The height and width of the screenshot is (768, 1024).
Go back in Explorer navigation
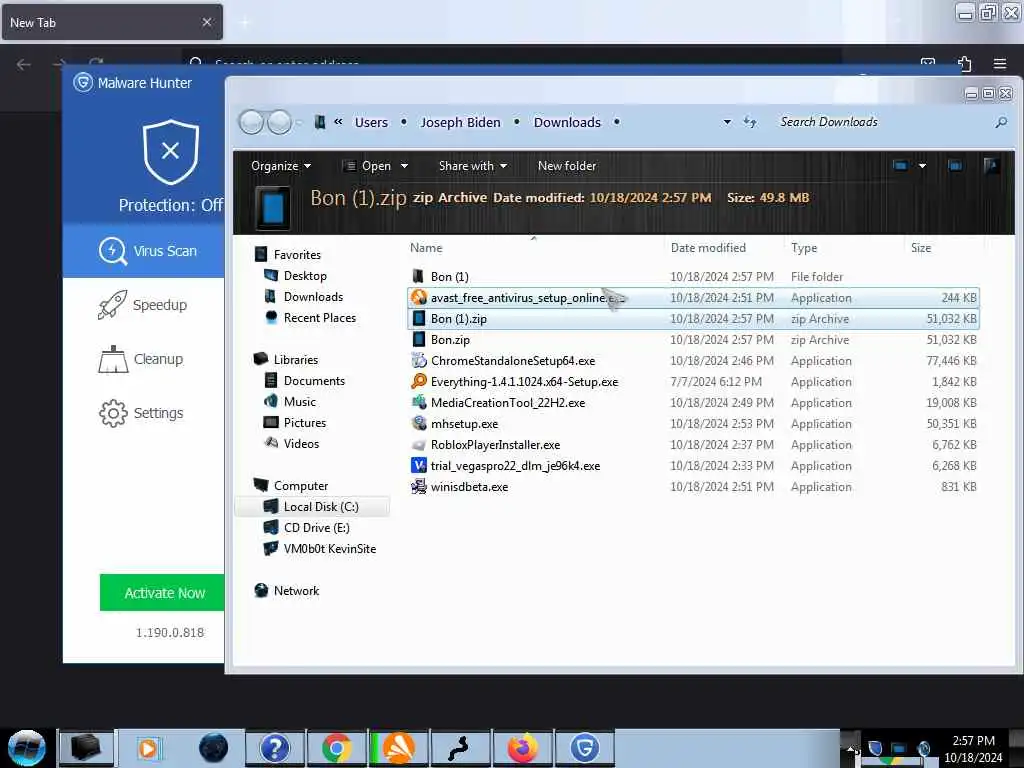pyautogui.click(x=251, y=122)
